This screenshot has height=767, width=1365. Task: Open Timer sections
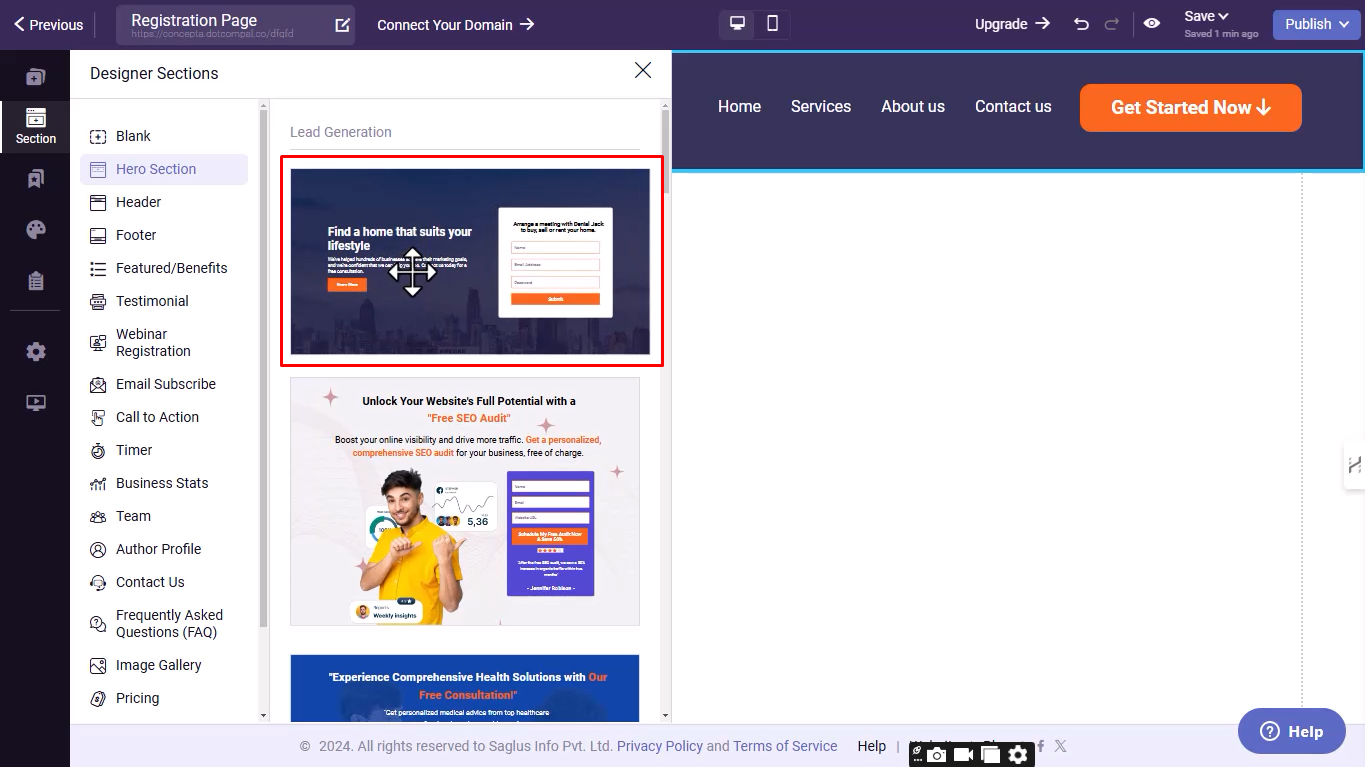(x=164, y=450)
